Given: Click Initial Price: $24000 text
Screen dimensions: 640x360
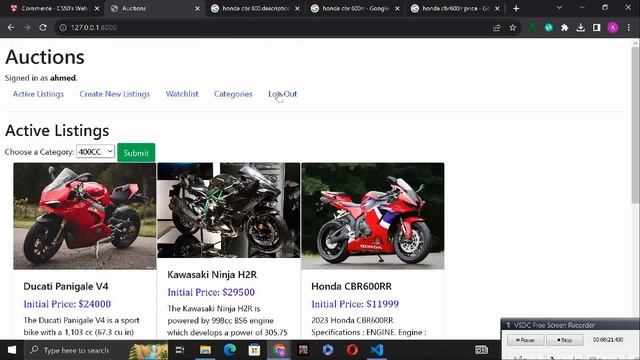Looking at the screenshot, I should (x=67, y=304).
